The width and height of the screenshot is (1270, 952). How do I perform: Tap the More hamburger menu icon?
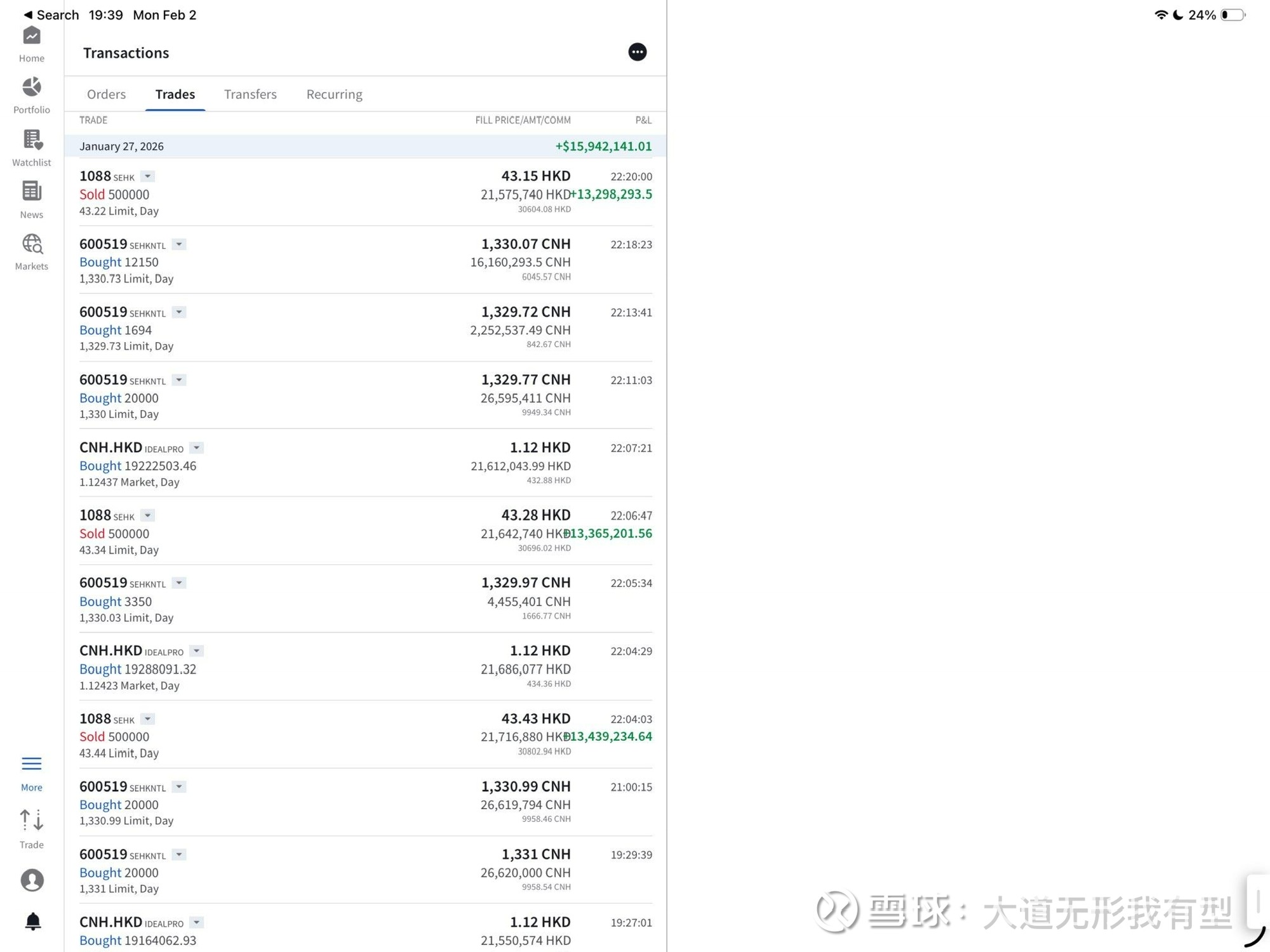(31, 773)
